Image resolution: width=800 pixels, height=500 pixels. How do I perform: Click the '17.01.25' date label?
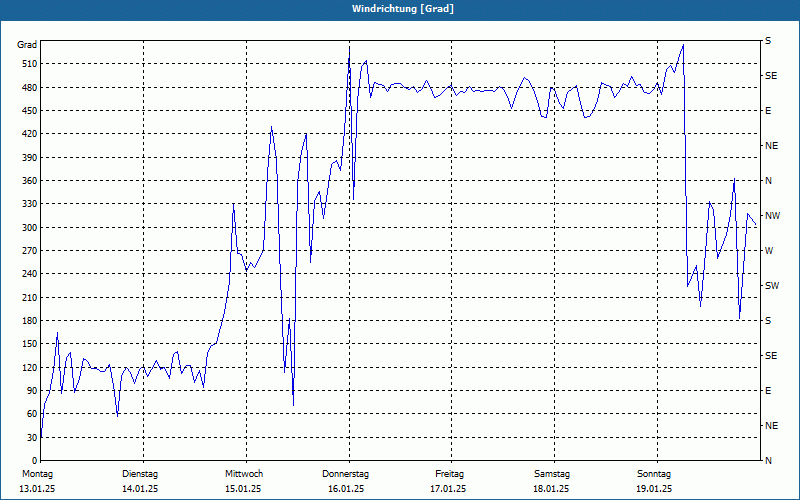tap(448, 489)
